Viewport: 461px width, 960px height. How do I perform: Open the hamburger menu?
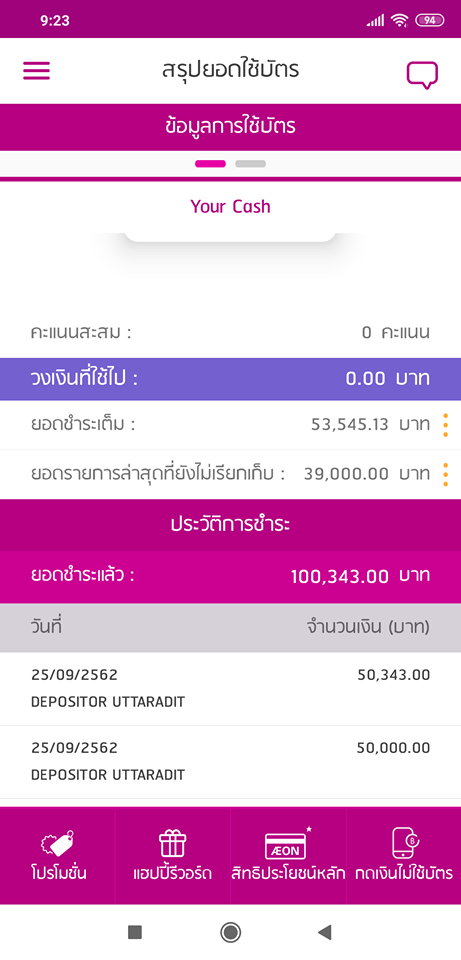click(37, 71)
